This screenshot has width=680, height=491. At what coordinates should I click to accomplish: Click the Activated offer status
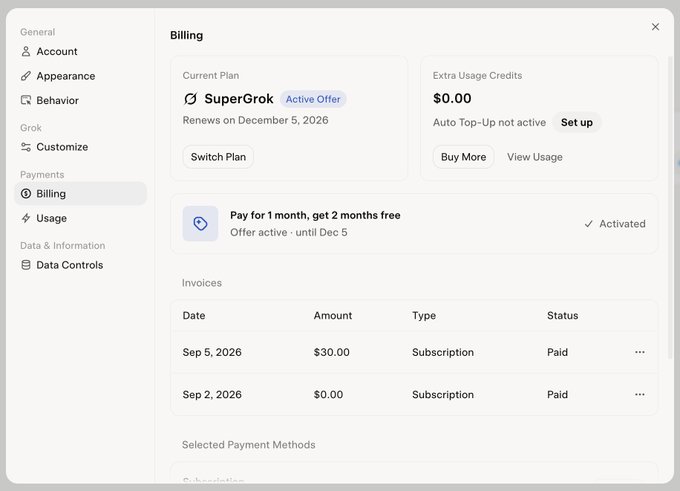(x=615, y=224)
